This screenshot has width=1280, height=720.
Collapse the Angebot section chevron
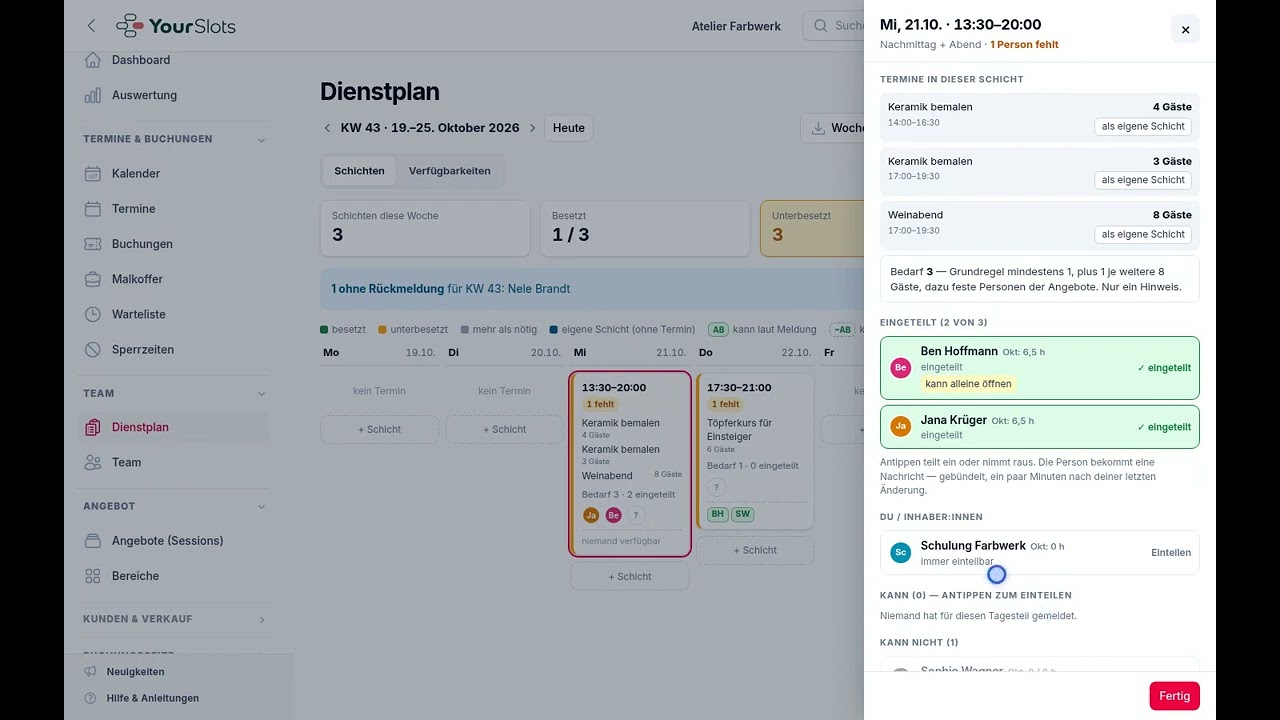(x=262, y=507)
